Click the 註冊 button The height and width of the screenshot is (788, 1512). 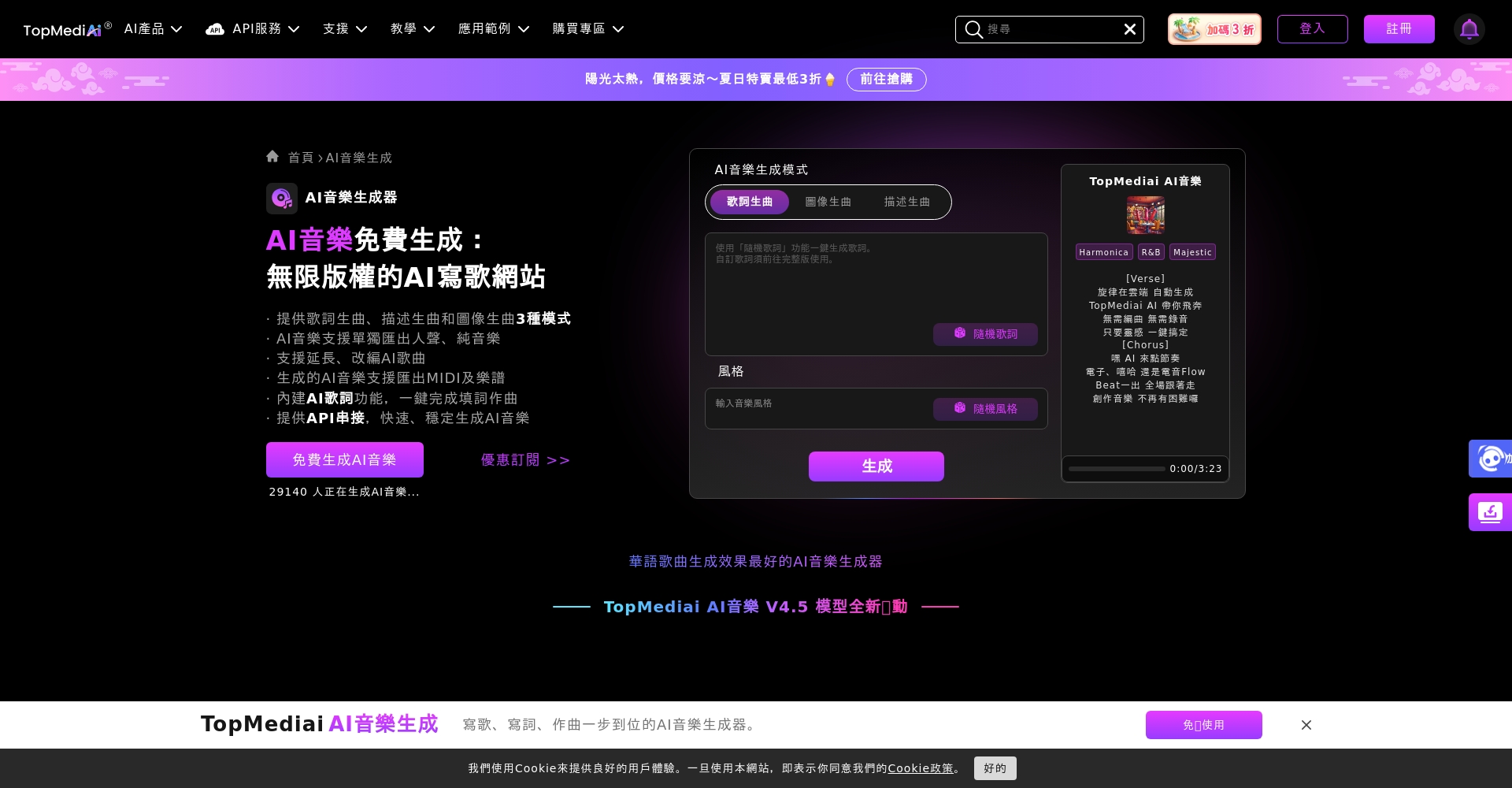[x=1399, y=29]
